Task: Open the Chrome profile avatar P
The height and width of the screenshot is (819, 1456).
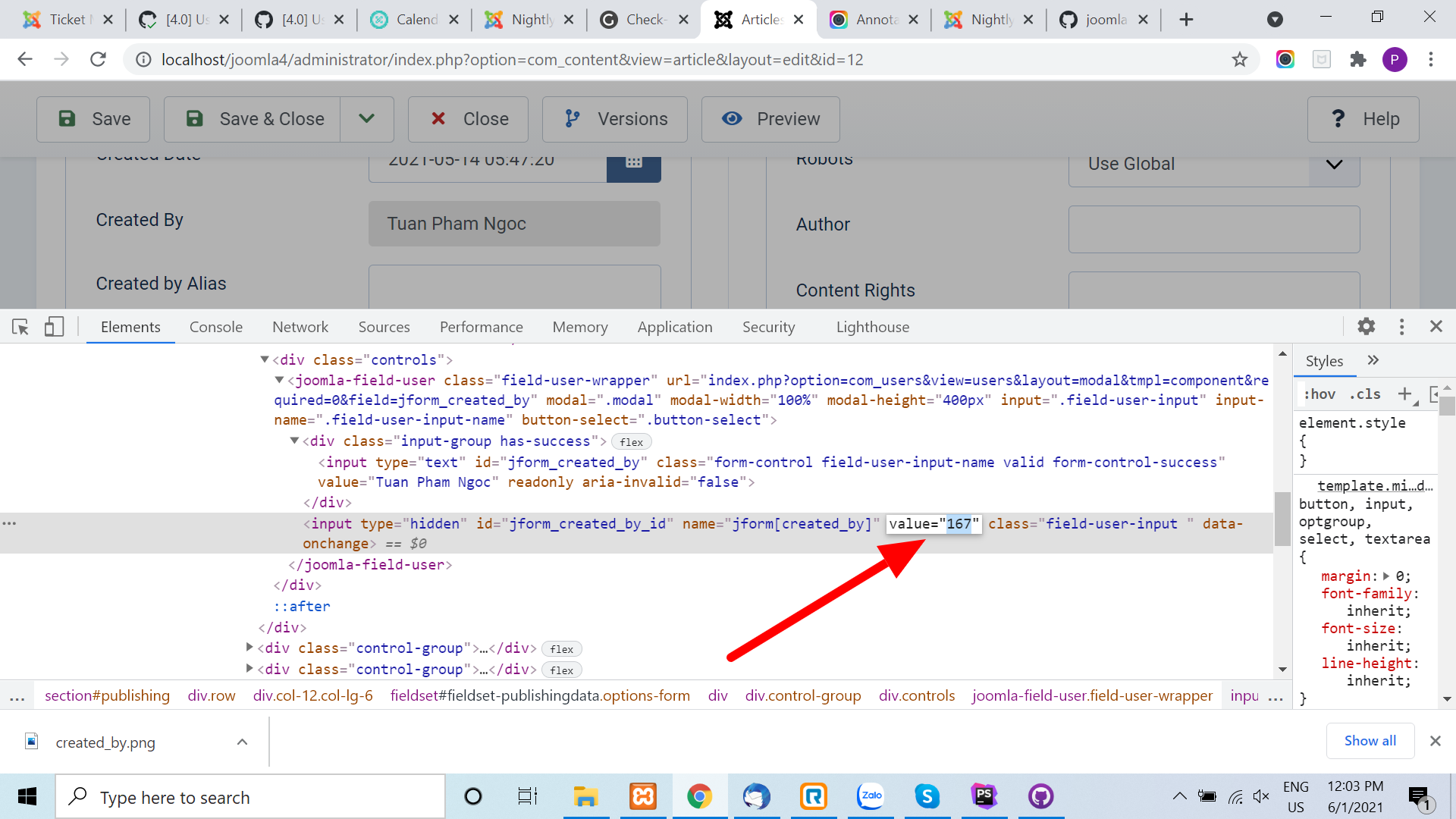Action: pyautogui.click(x=1395, y=59)
